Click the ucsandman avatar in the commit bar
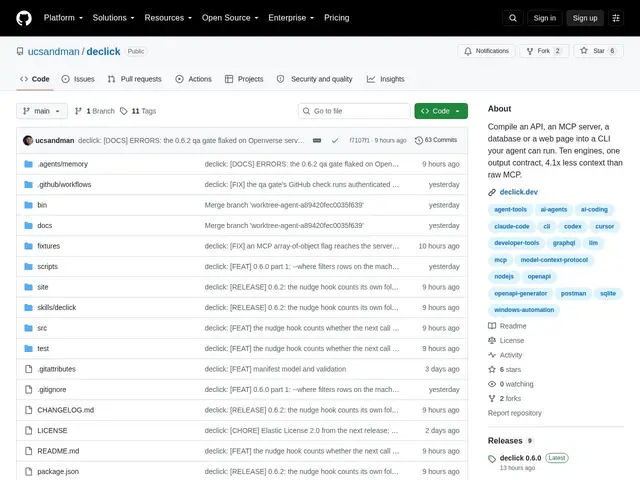 tap(28, 140)
